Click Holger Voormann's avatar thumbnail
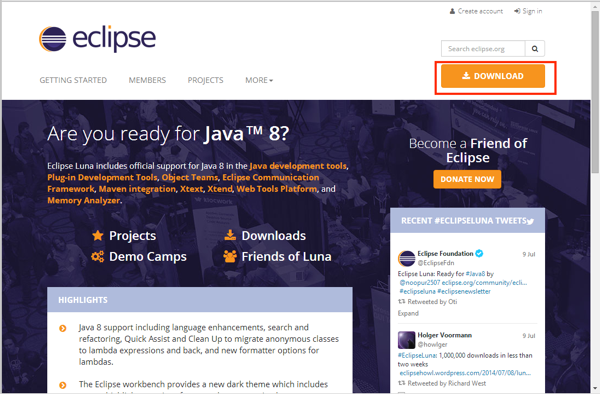Screen dimensions: 600x394 [406, 340]
